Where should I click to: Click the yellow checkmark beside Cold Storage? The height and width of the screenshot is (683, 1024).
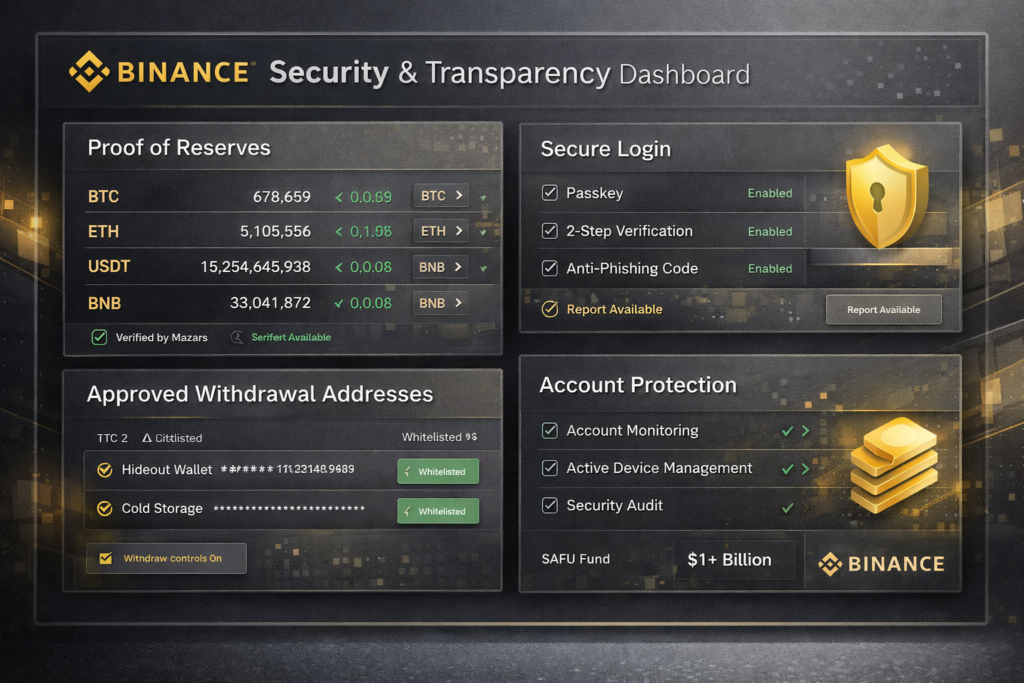click(x=103, y=509)
